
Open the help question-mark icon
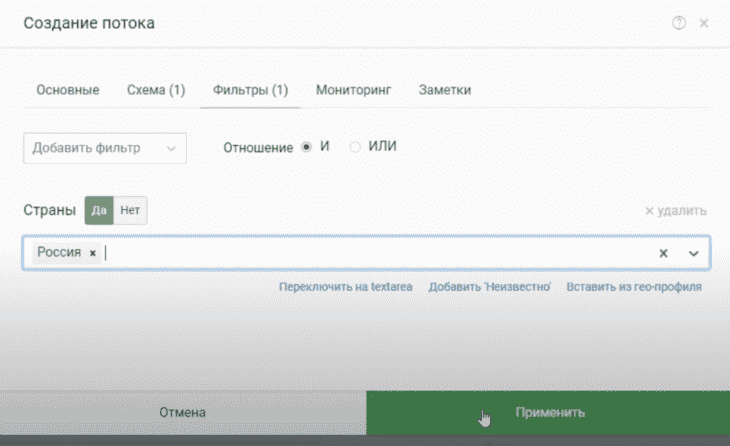pos(679,22)
